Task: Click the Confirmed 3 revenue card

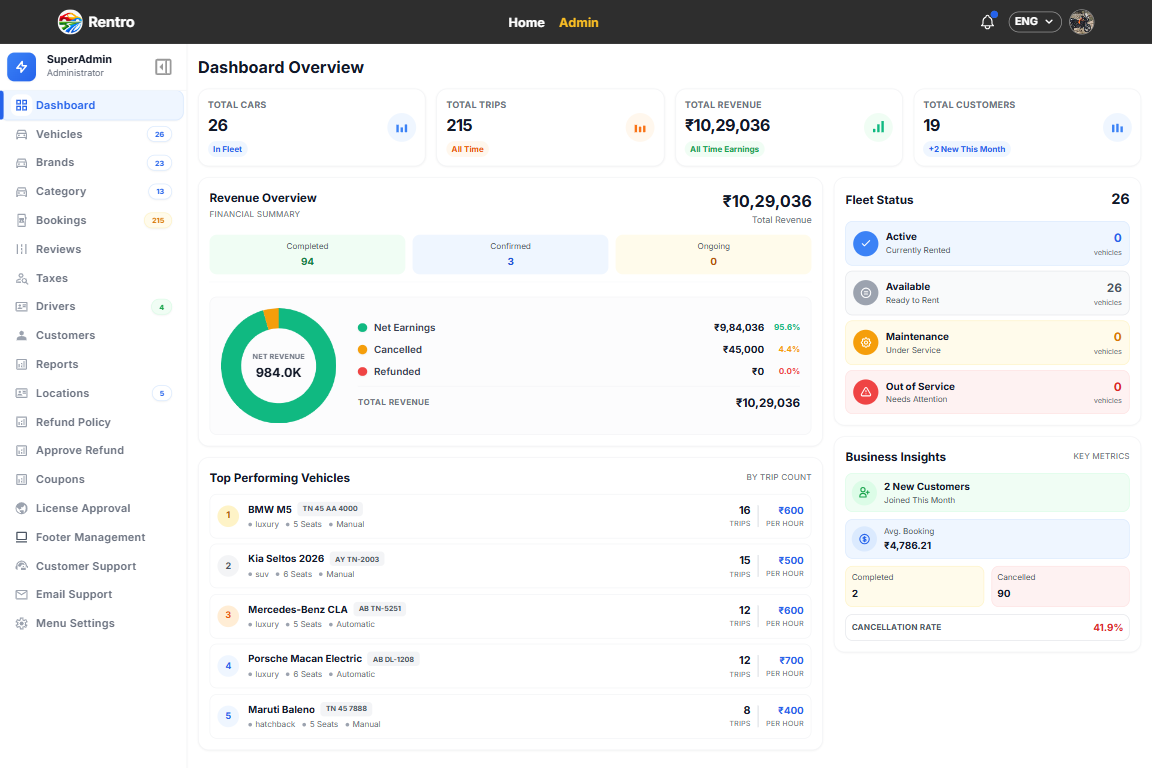Action: click(x=510, y=255)
